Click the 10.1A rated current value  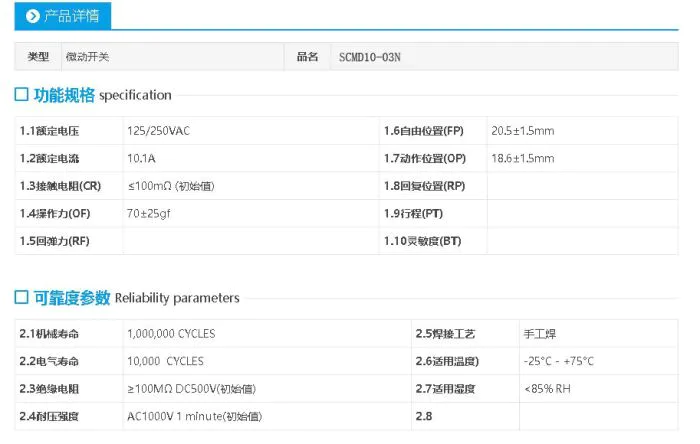click(141, 158)
